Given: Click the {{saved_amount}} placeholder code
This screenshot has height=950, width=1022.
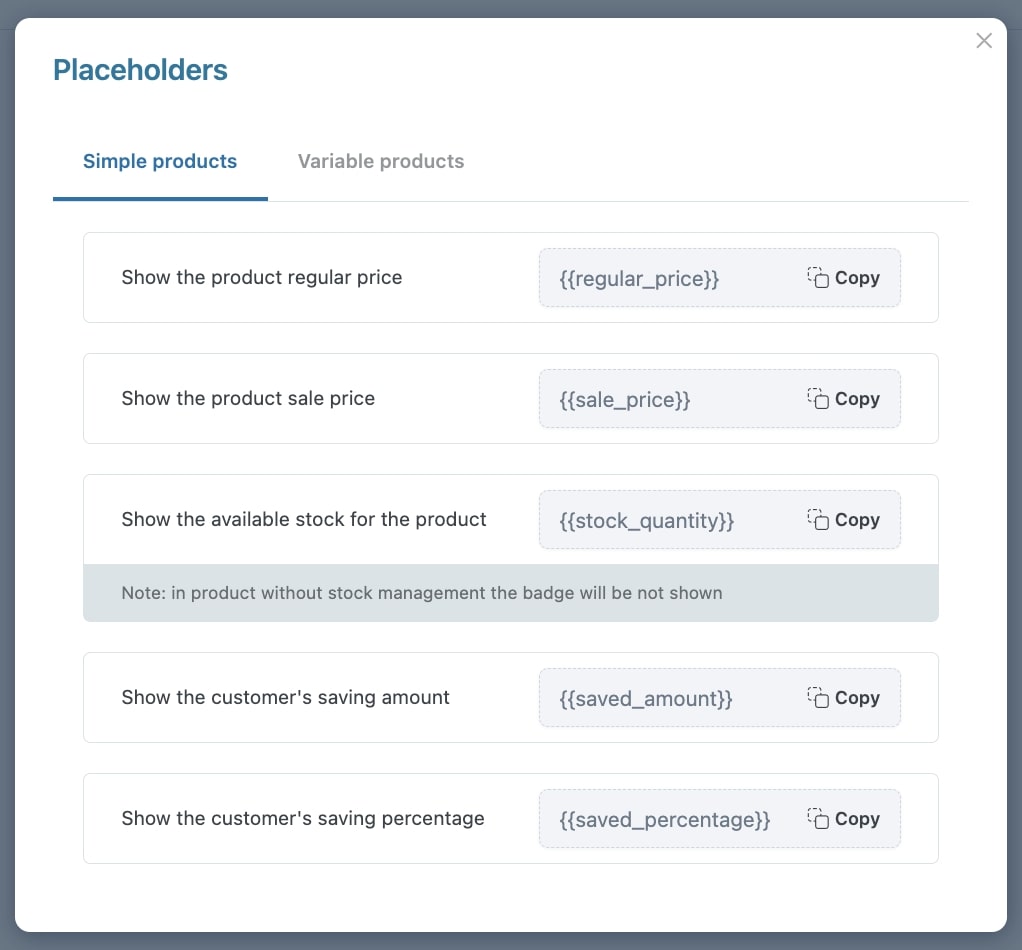Looking at the screenshot, I should point(646,699).
